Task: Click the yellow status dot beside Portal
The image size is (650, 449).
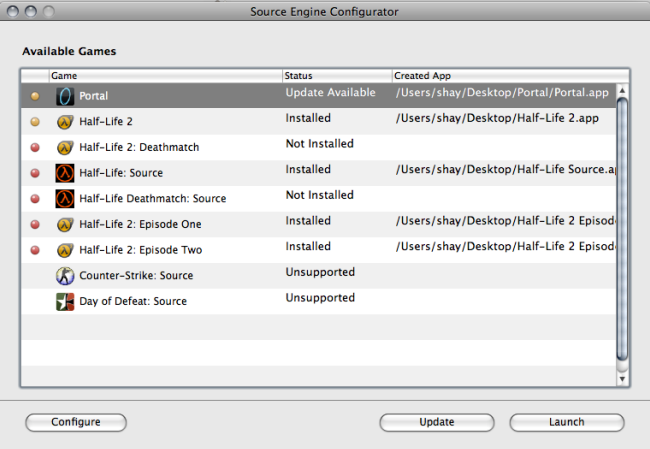Action: [x=35, y=96]
